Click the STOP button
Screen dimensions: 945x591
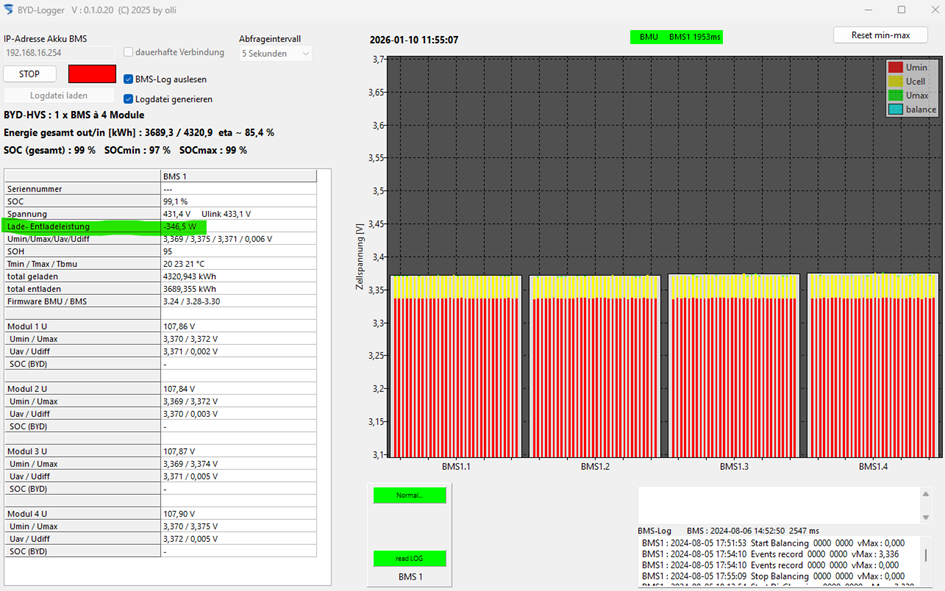[30, 74]
